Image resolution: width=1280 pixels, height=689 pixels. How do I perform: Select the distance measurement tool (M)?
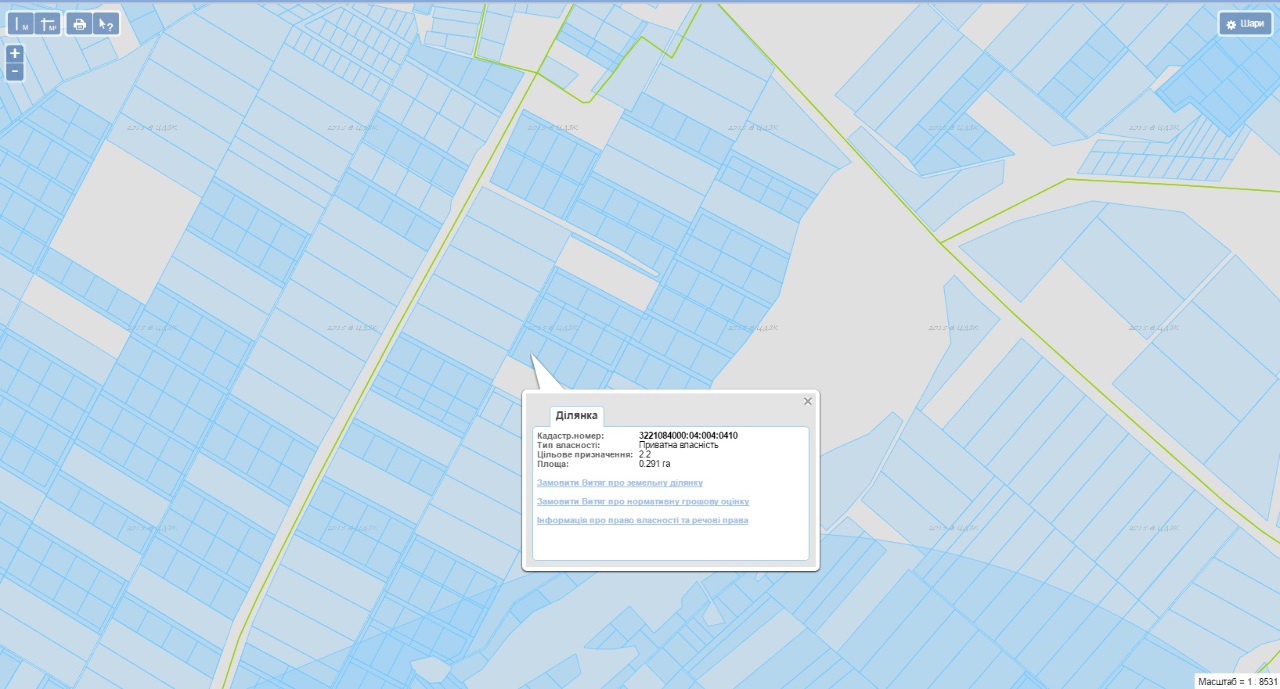click(21, 24)
